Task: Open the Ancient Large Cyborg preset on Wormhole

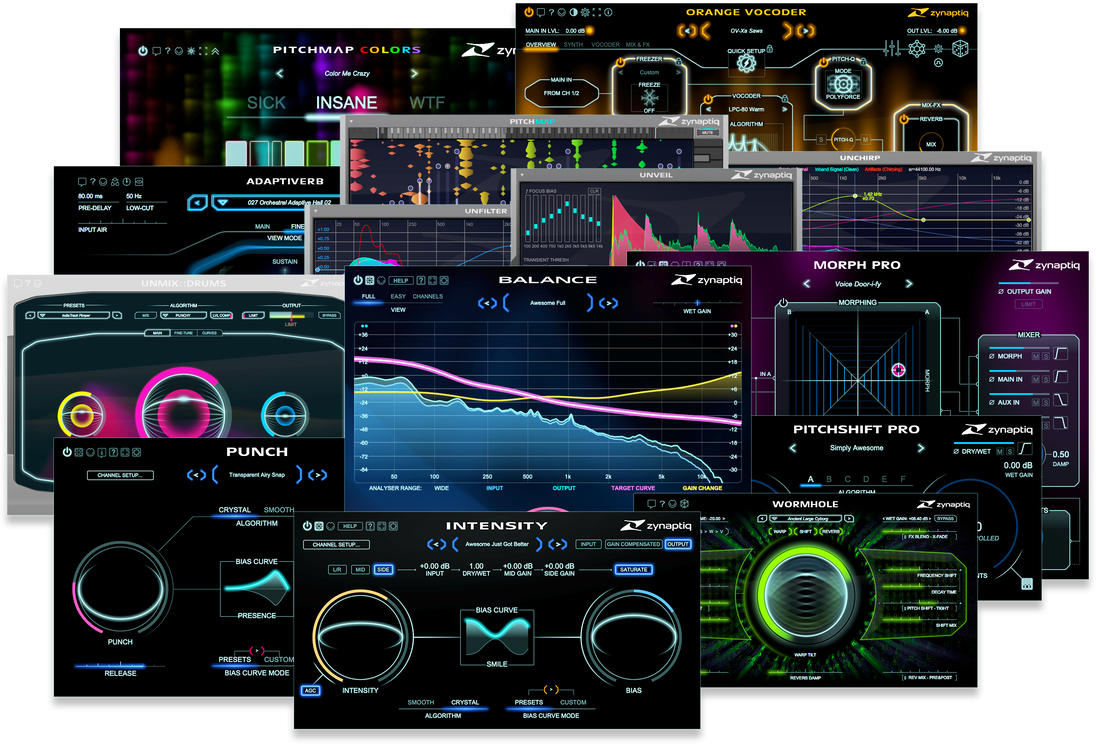Action: [x=808, y=518]
